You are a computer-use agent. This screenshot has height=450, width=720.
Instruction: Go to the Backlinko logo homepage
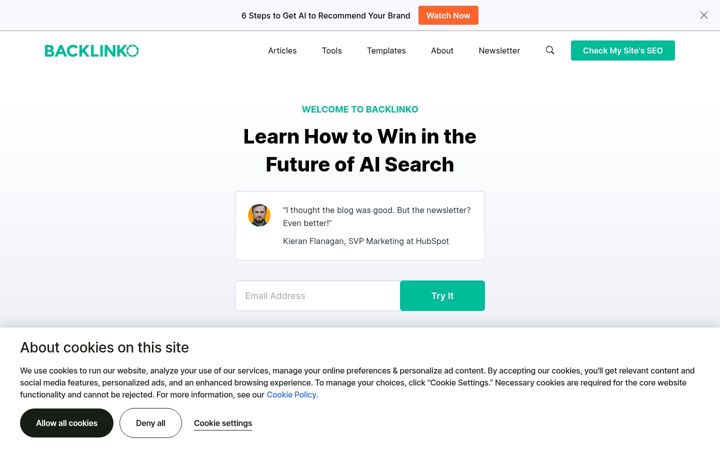click(x=91, y=51)
